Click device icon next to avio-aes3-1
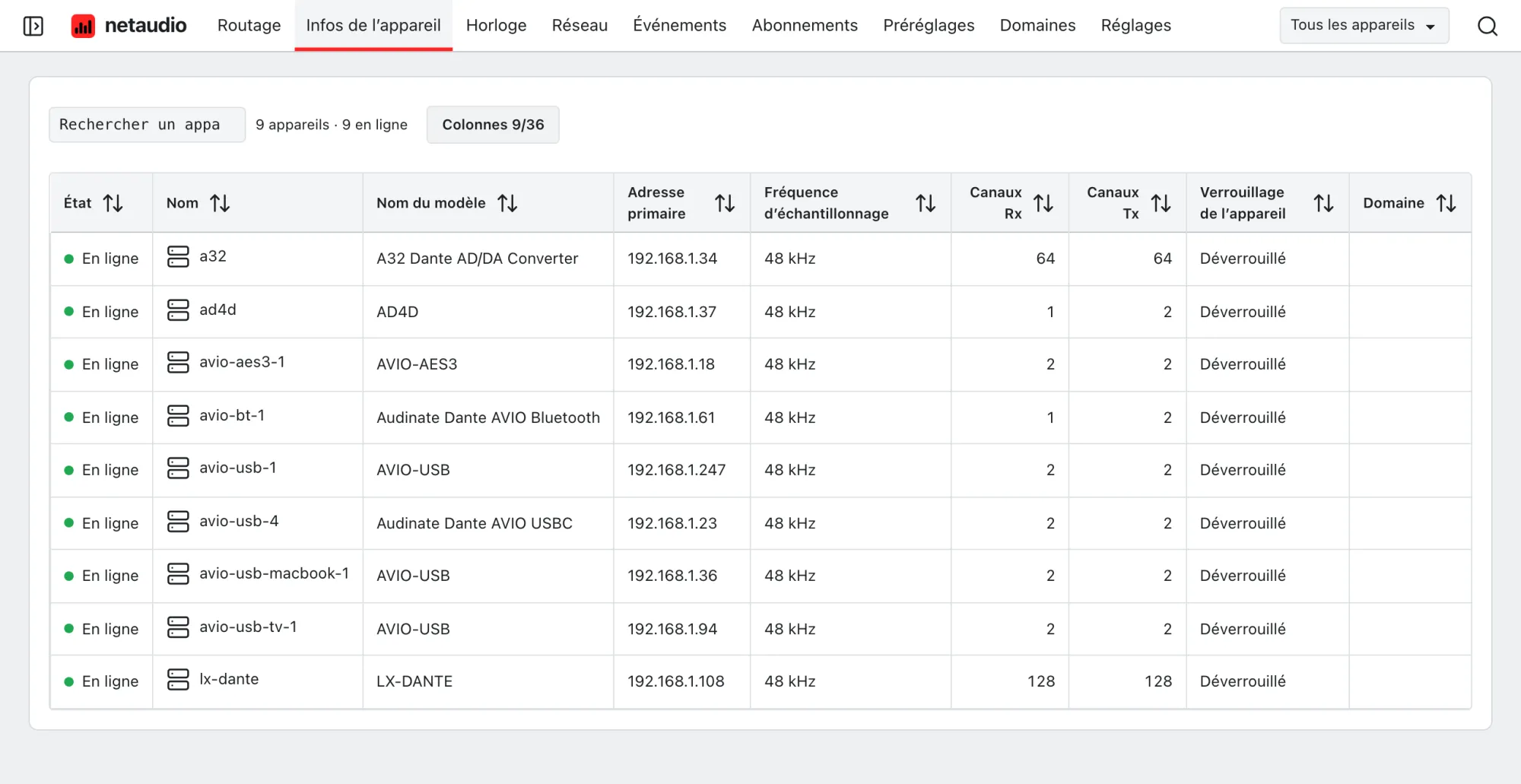This screenshot has height=784, width=1521. (178, 363)
